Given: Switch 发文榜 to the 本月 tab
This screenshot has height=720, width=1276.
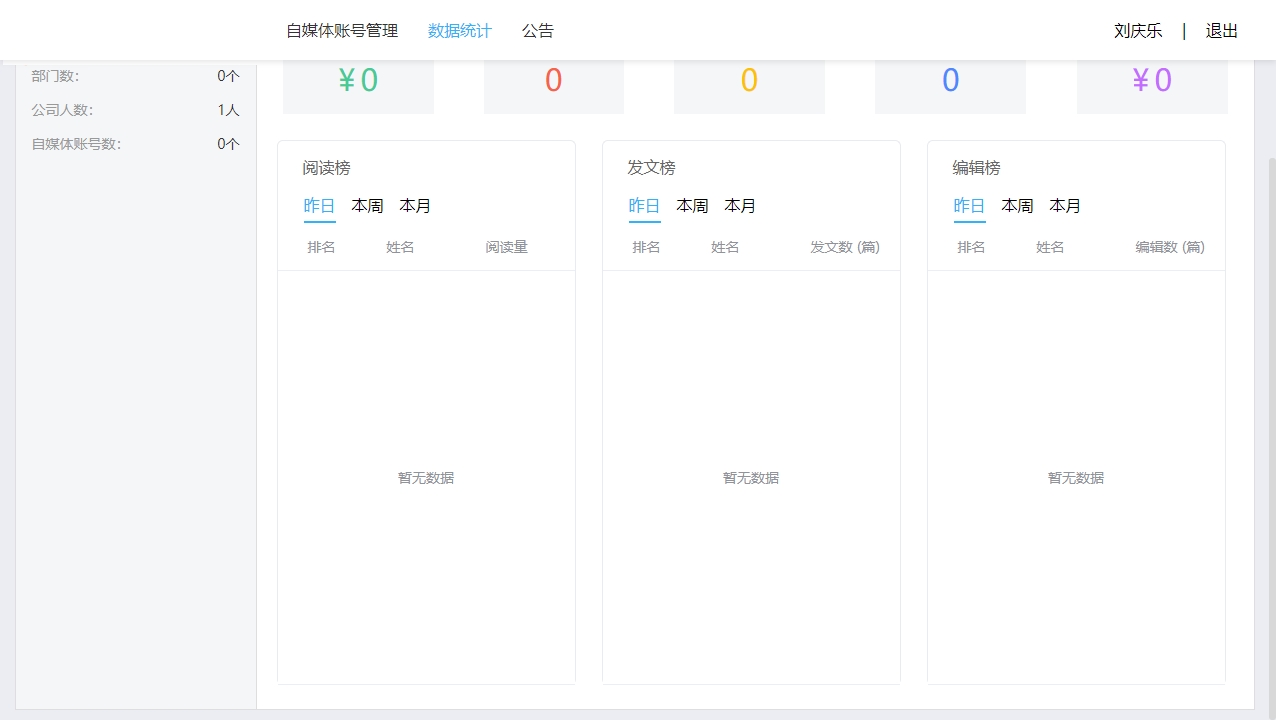Looking at the screenshot, I should (x=740, y=206).
